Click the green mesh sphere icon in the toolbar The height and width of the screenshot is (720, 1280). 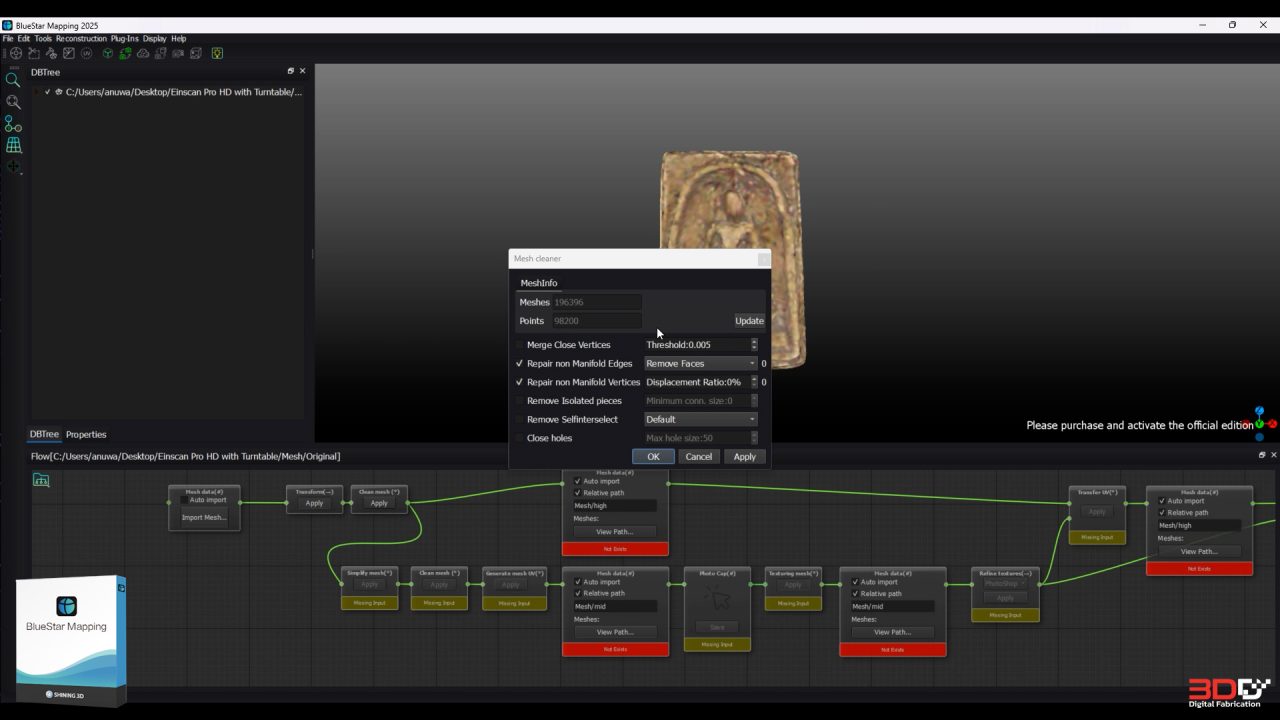point(107,53)
